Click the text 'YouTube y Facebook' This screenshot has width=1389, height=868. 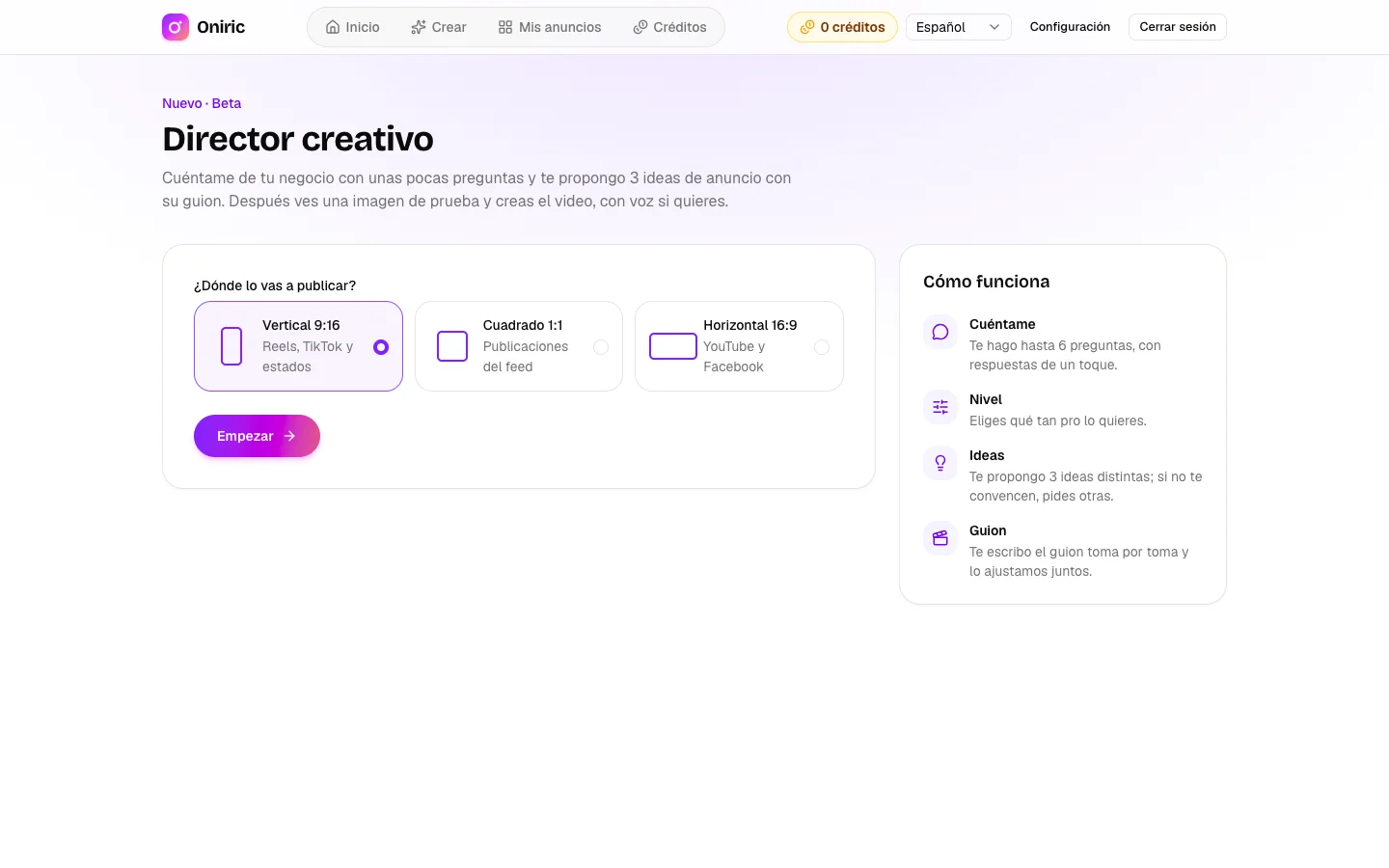[x=734, y=357]
